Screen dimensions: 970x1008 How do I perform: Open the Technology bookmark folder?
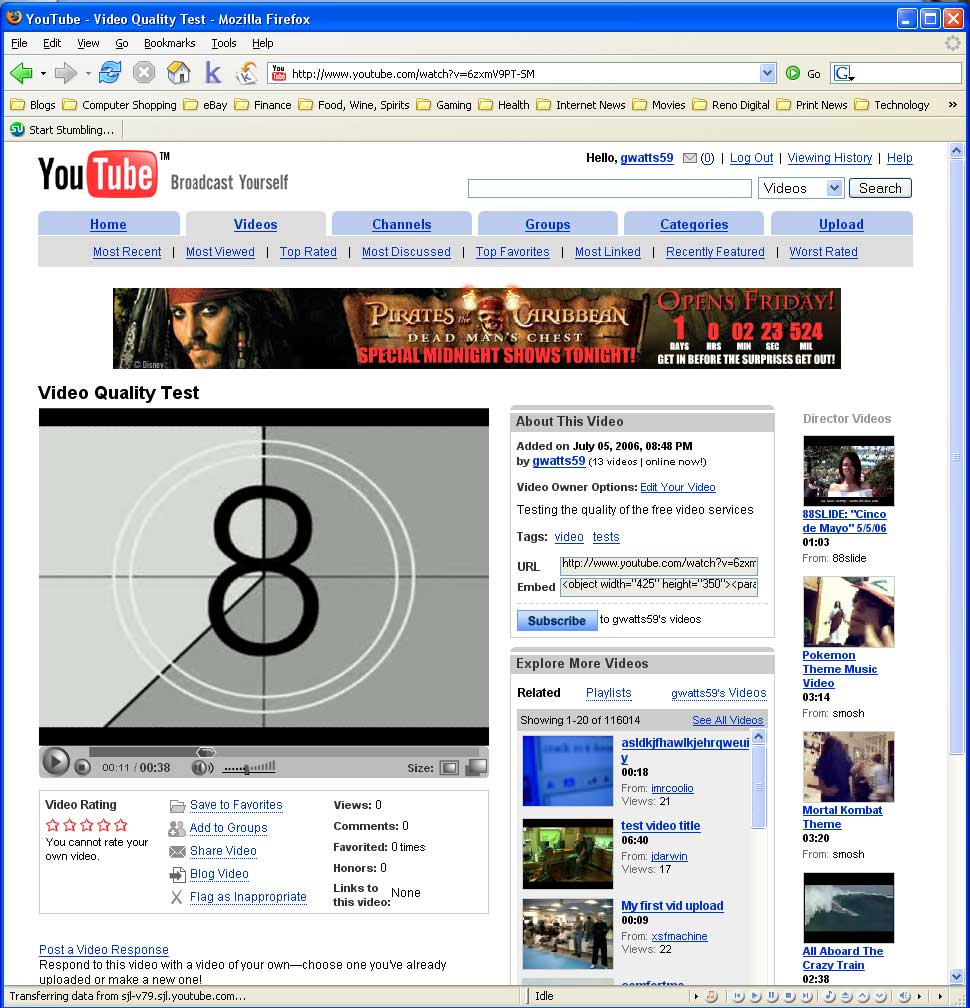[893, 105]
